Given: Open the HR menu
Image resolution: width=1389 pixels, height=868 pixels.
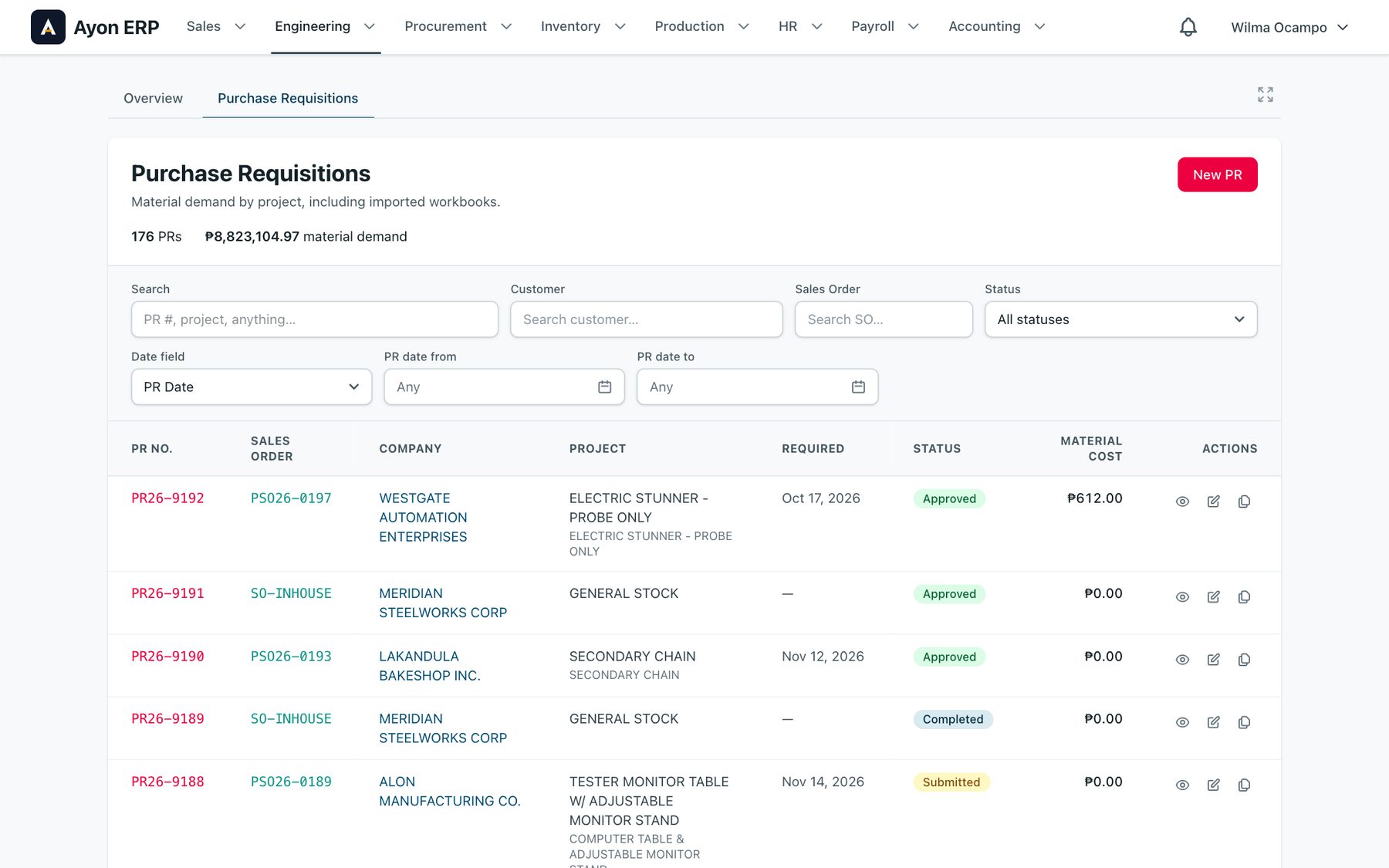Looking at the screenshot, I should click(x=800, y=26).
